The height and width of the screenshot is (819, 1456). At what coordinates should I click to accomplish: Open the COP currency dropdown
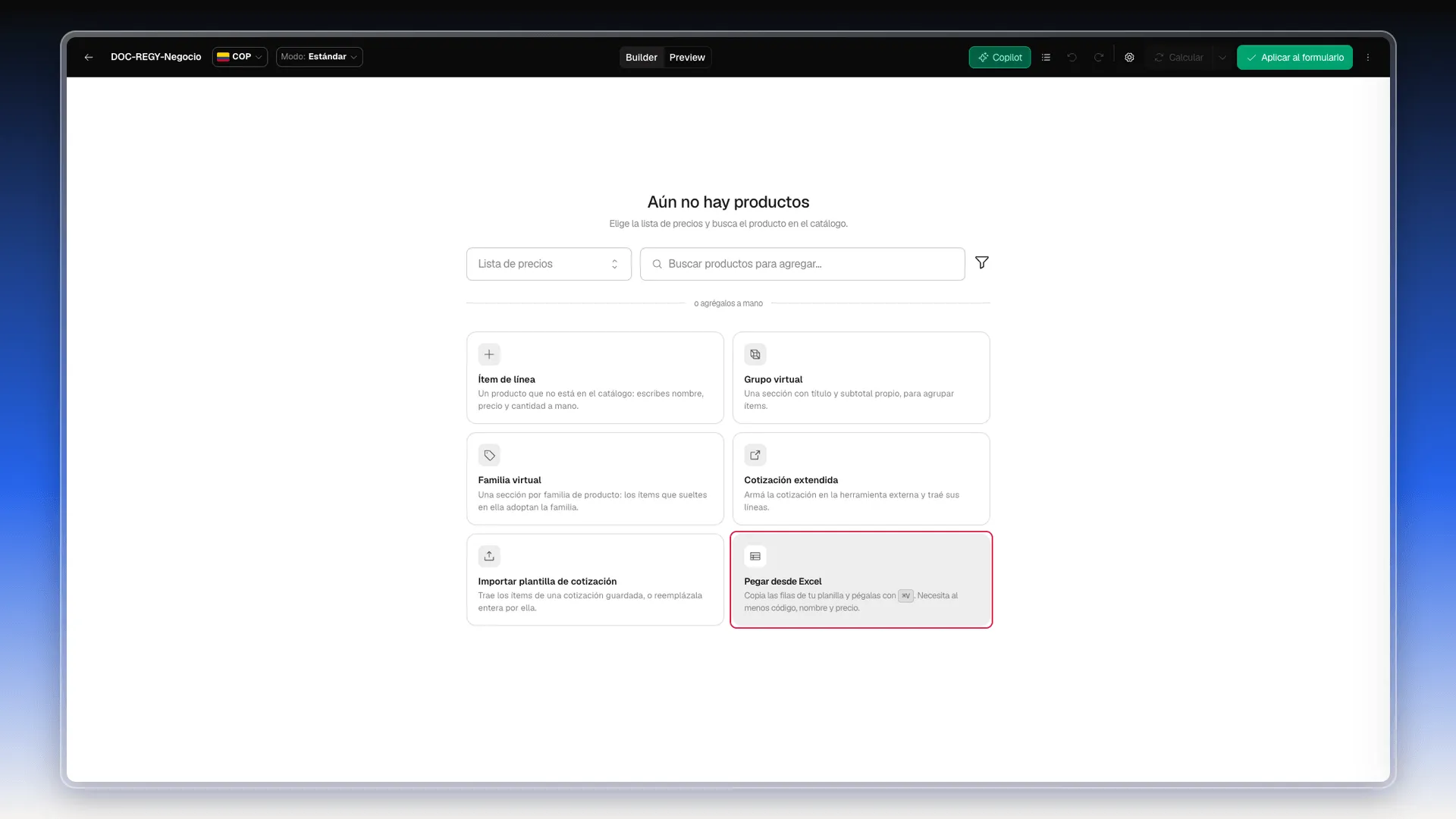[240, 57]
